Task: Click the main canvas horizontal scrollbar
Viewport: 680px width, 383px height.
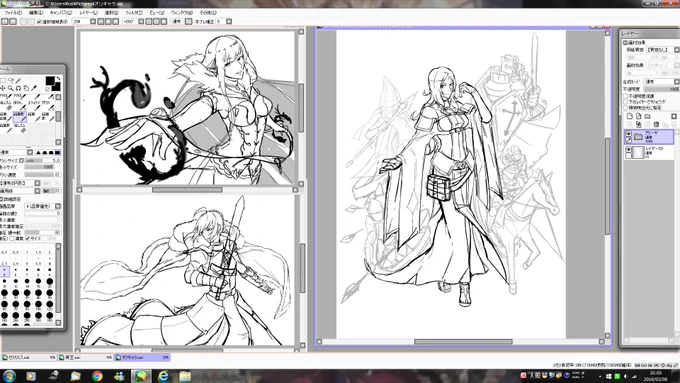Action: click(x=463, y=342)
